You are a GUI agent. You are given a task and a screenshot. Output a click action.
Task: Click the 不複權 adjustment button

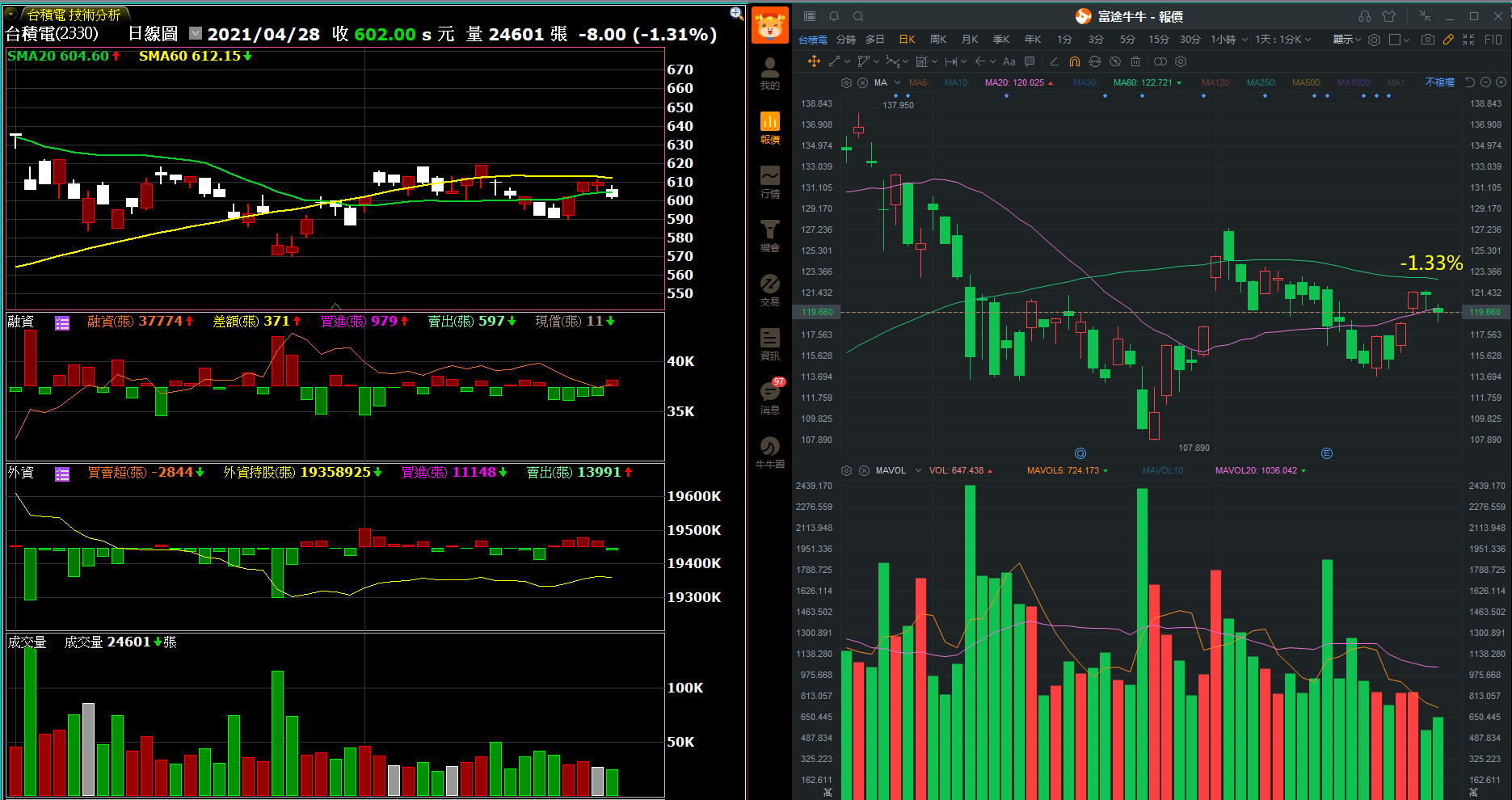[1439, 82]
